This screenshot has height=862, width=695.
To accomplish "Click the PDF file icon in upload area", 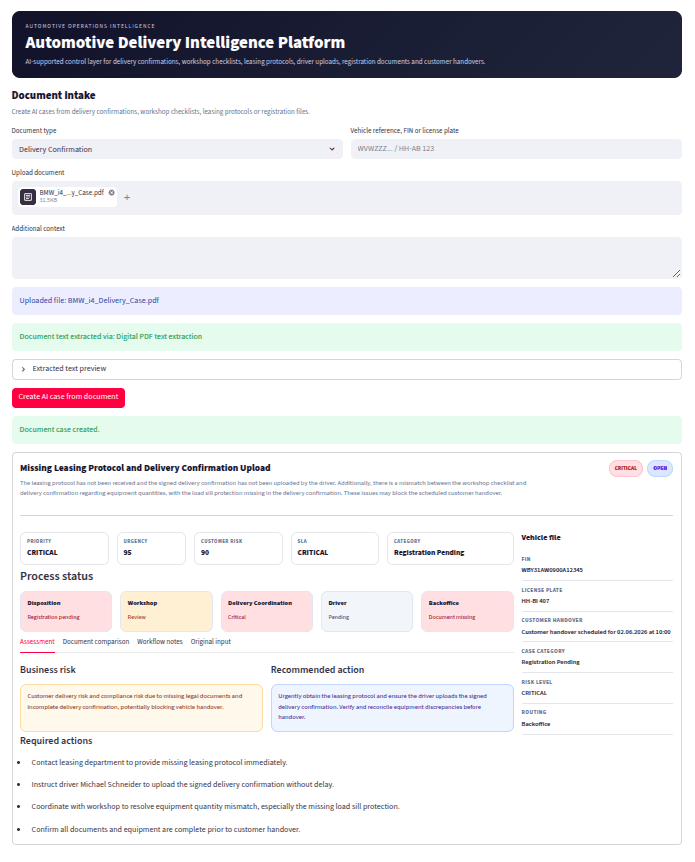I will point(28,197).
